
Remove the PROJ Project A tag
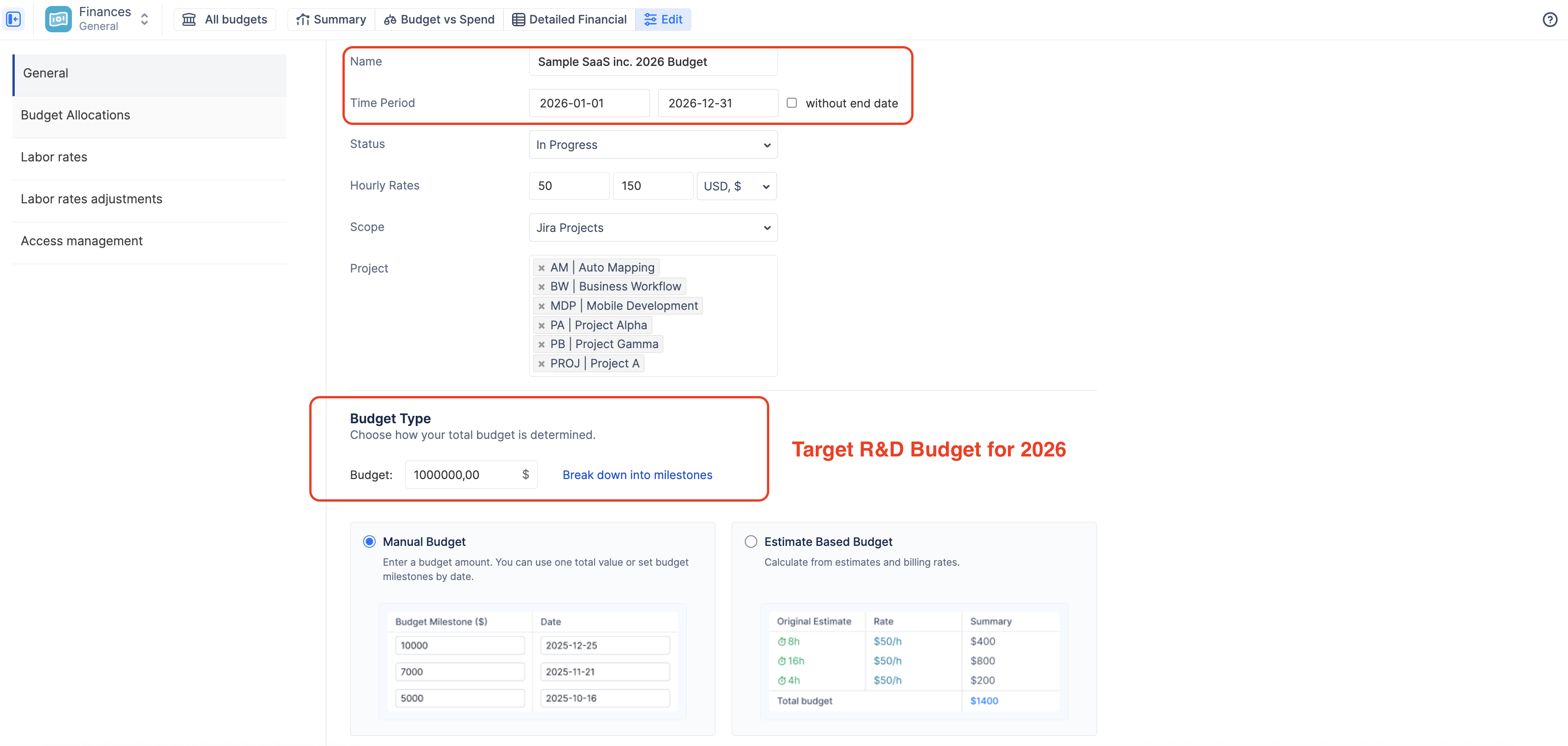click(541, 364)
